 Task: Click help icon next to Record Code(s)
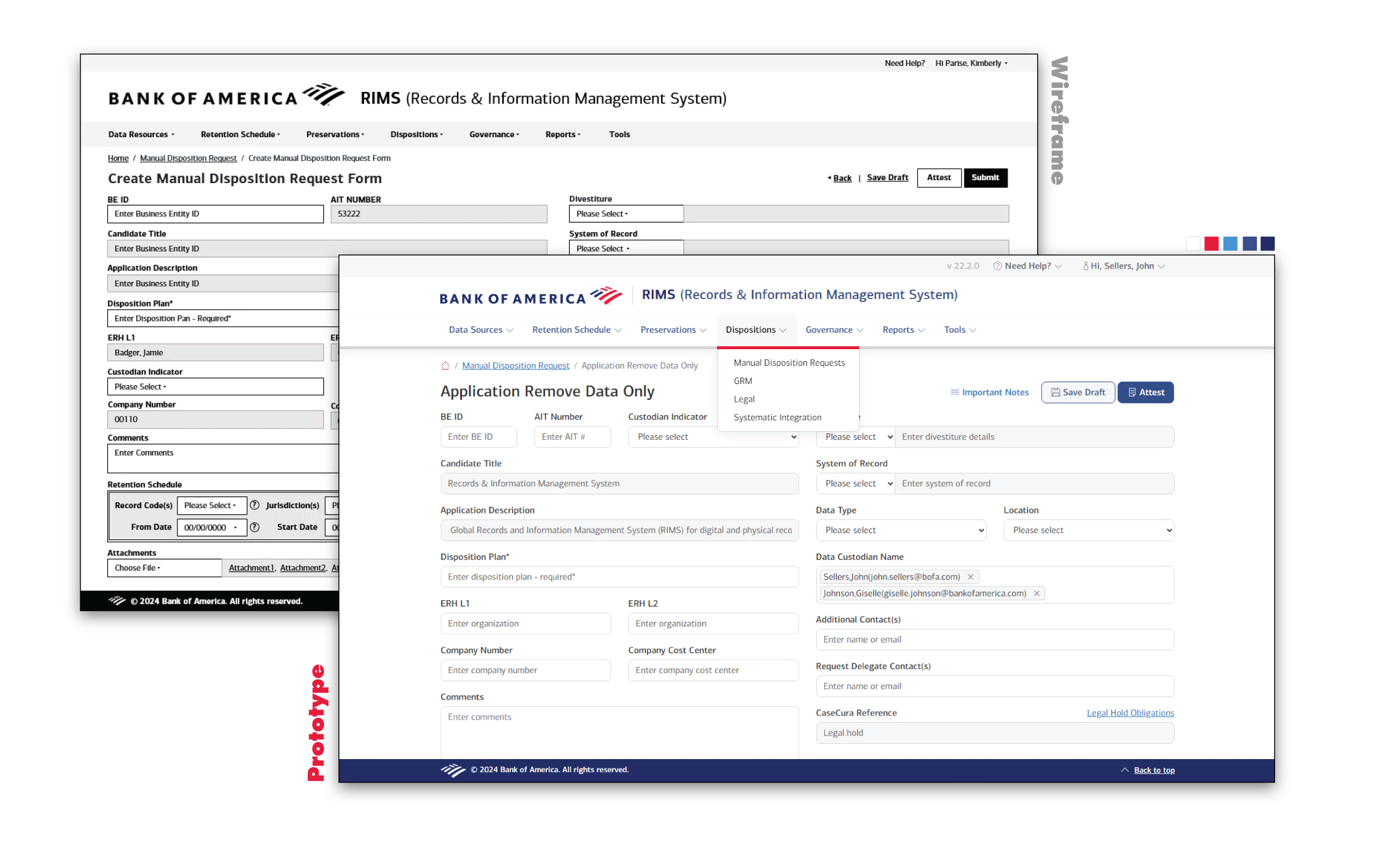255,505
